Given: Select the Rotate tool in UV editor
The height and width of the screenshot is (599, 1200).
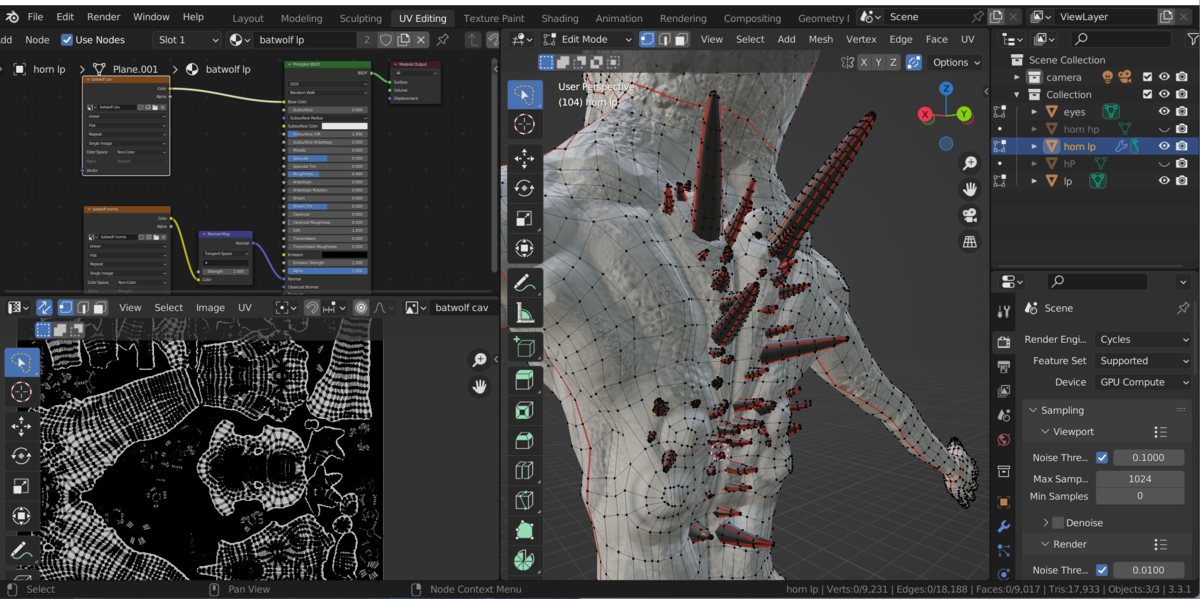Looking at the screenshot, I should [x=21, y=456].
